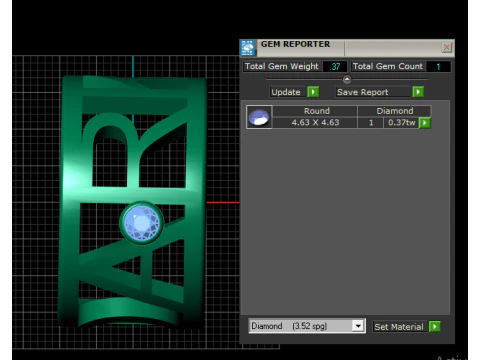Click the 4.63 X 4.63 size cell
The height and width of the screenshot is (360, 480).
click(315, 123)
